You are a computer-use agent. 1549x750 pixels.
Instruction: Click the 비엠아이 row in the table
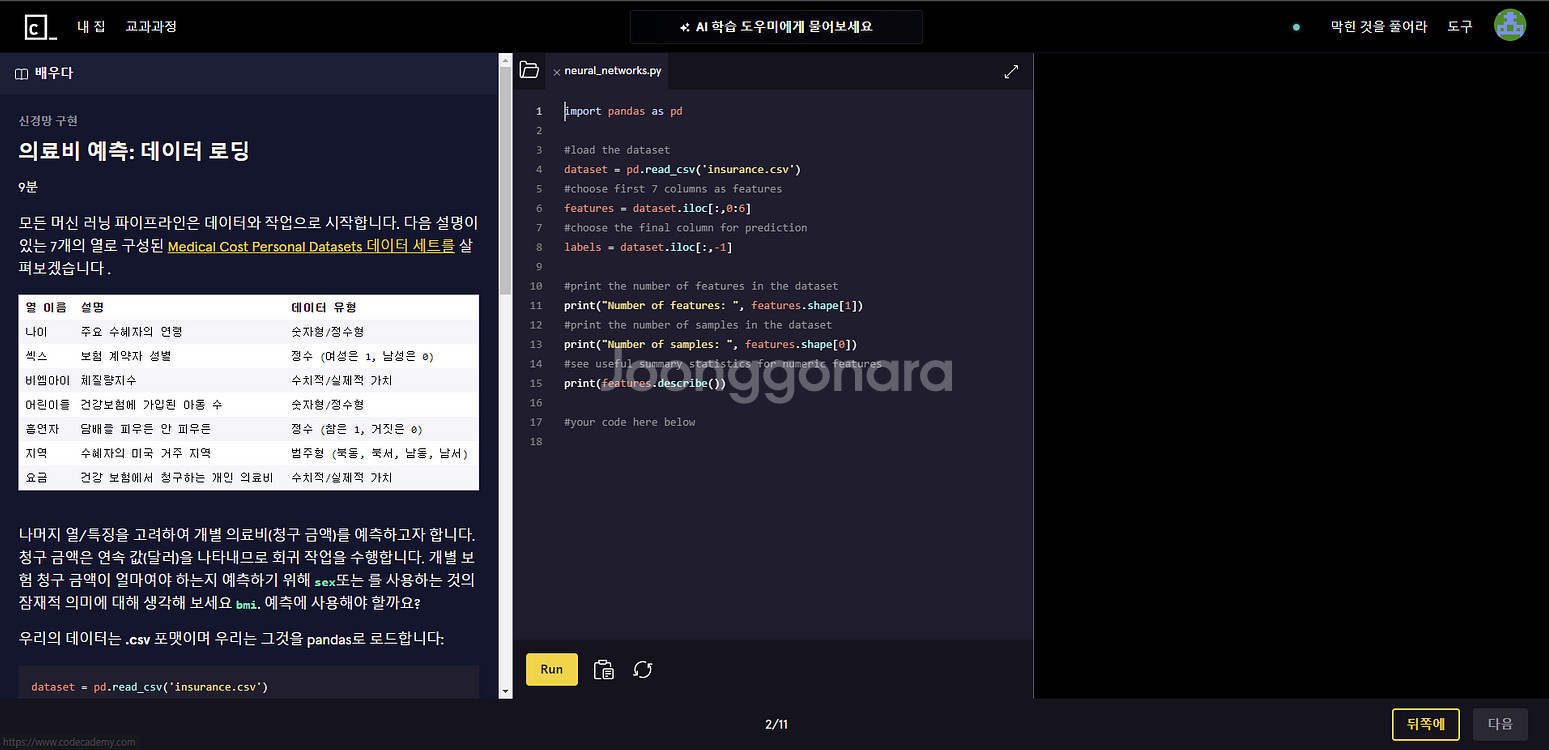(x=249, y=380)
